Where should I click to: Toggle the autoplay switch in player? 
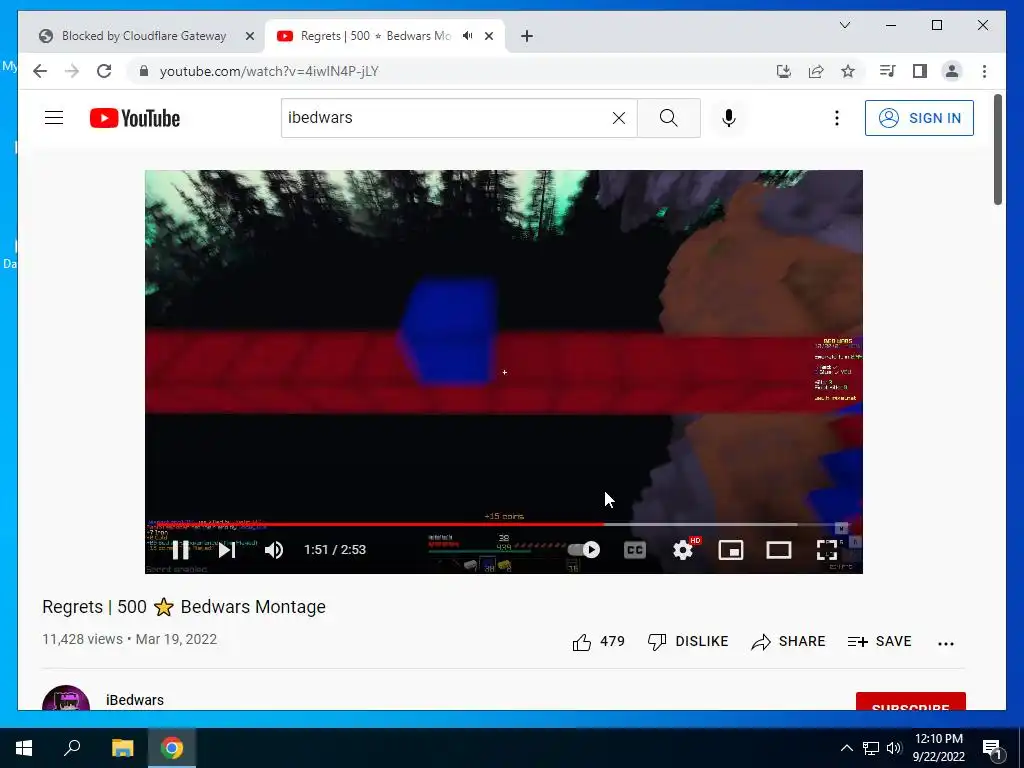pos(583,550)
